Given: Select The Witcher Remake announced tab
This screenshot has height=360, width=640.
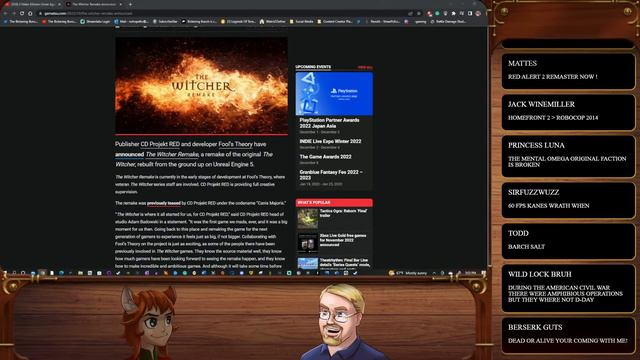Looking at the screenshot, I should click(94, 4).
